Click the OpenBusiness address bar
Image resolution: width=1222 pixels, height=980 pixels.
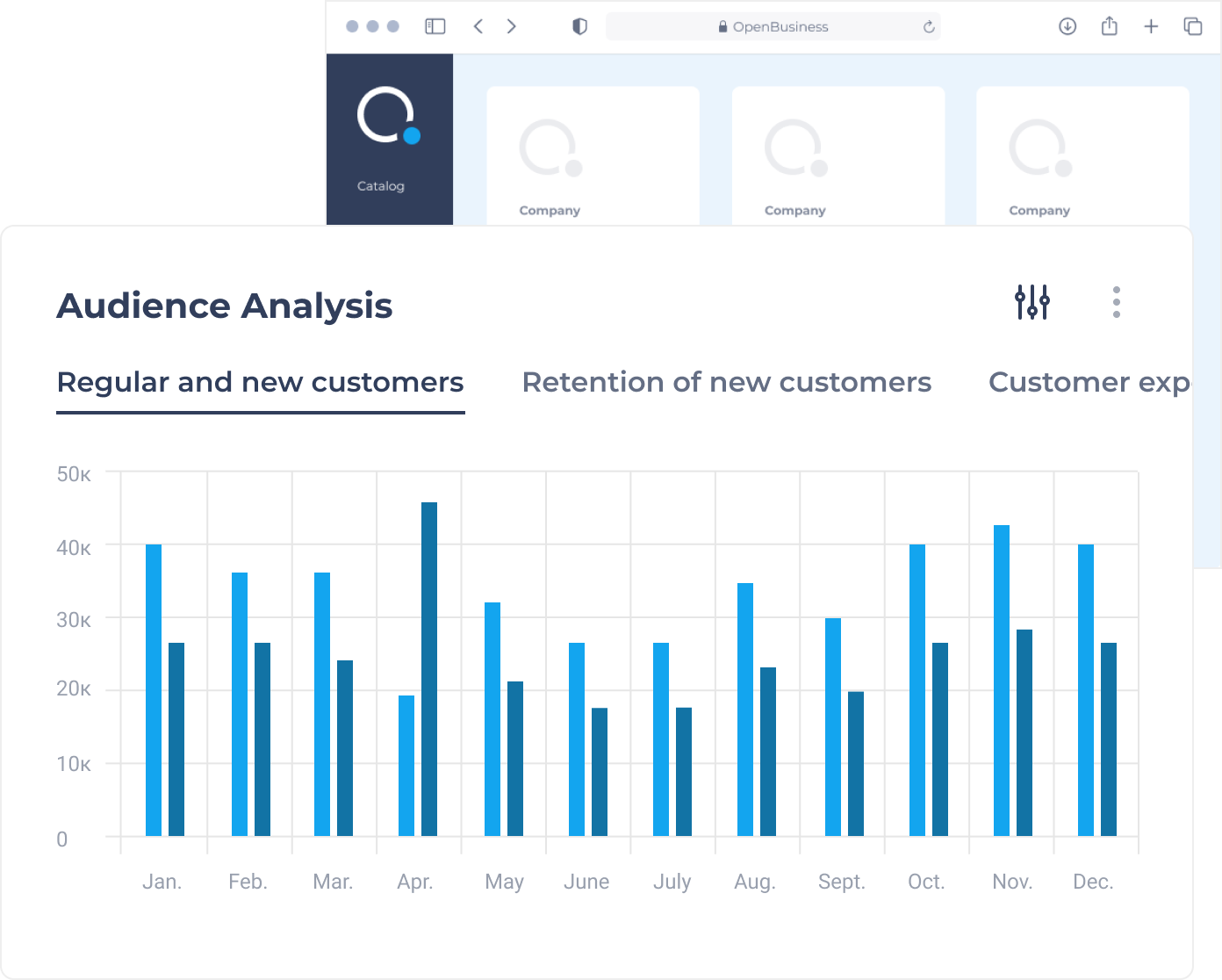pos(773,26)
